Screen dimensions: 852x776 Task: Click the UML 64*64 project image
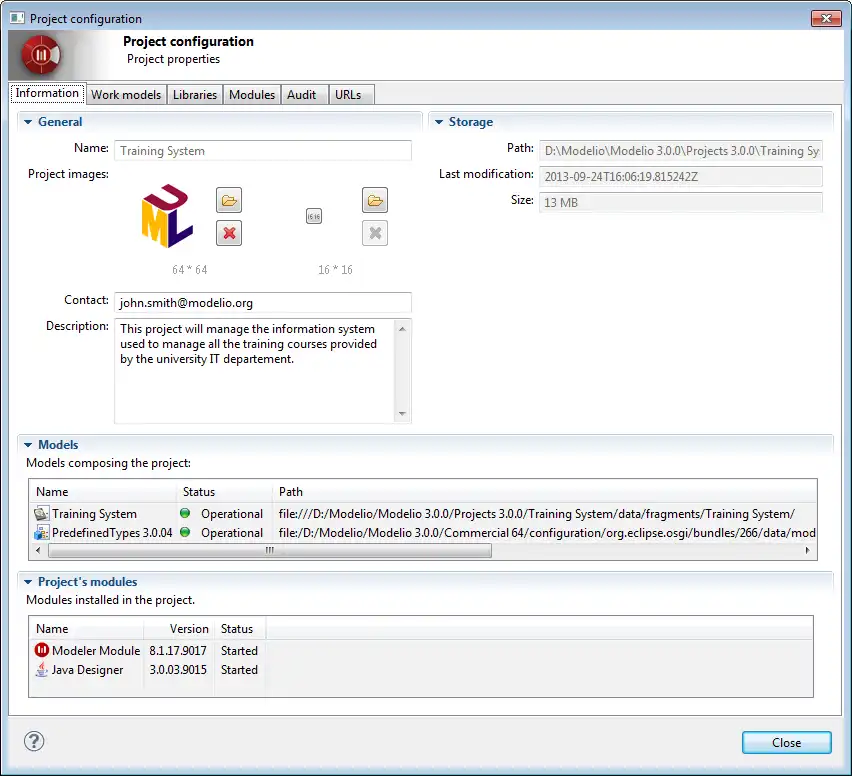point(167,216)
